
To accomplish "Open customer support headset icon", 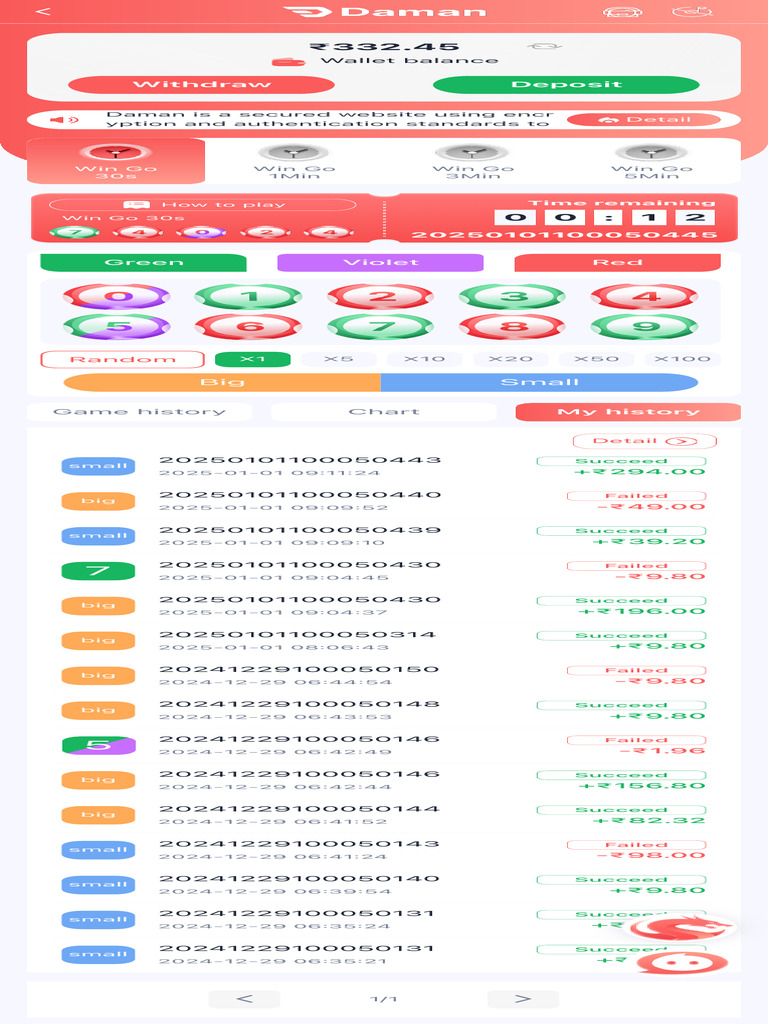I will point(622,12).
